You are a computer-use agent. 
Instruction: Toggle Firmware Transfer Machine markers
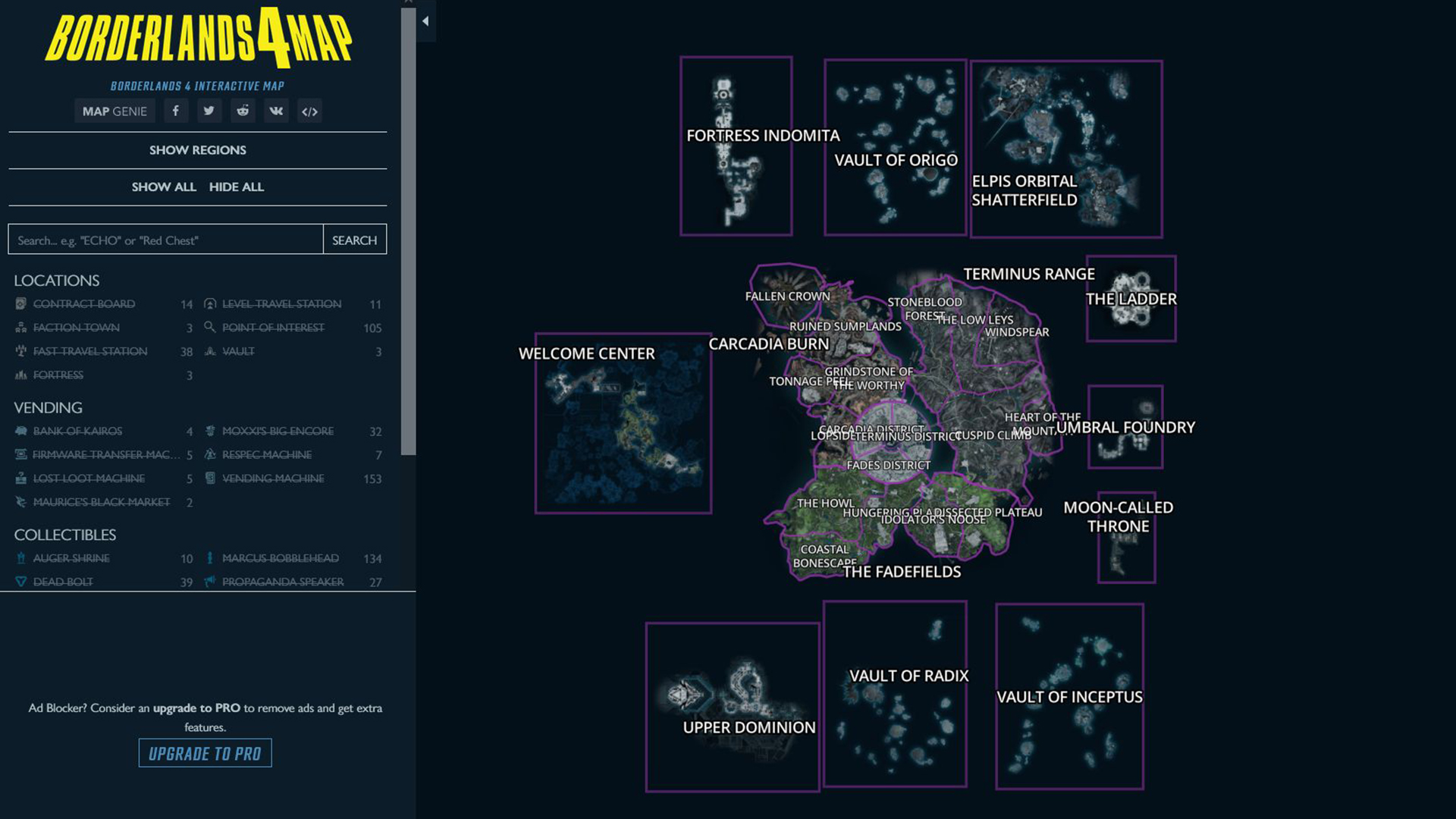[105, 454]
